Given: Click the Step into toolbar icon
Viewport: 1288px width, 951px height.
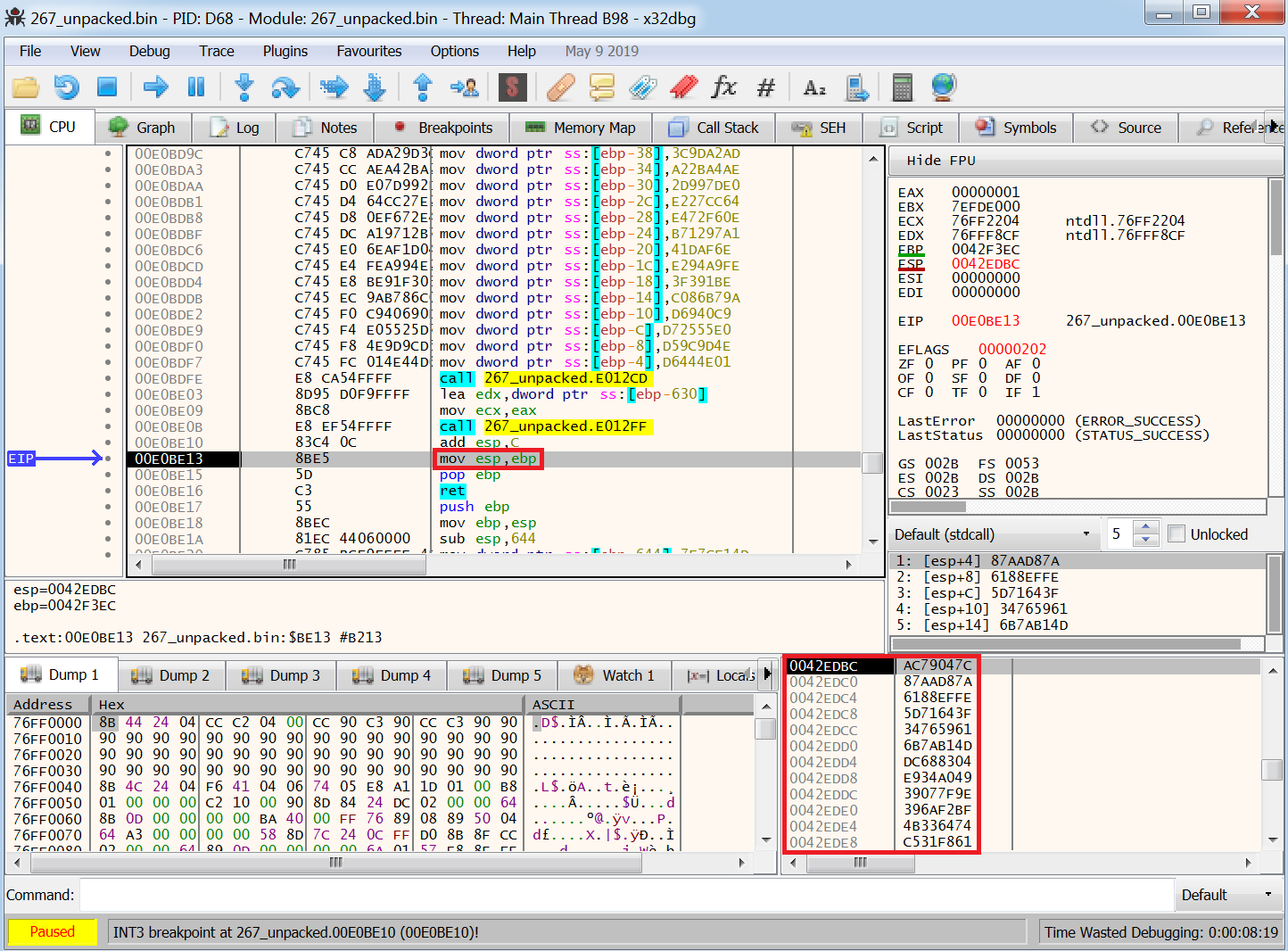Looking at the screenshot, I should 244,87.
